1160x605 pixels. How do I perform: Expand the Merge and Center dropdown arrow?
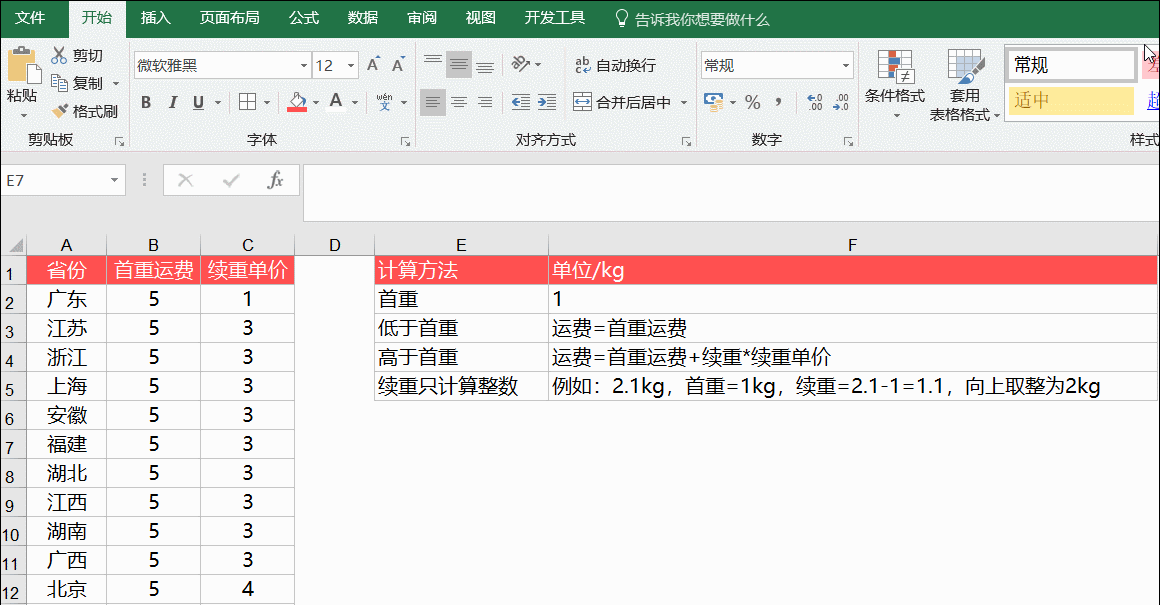point(683,101)
